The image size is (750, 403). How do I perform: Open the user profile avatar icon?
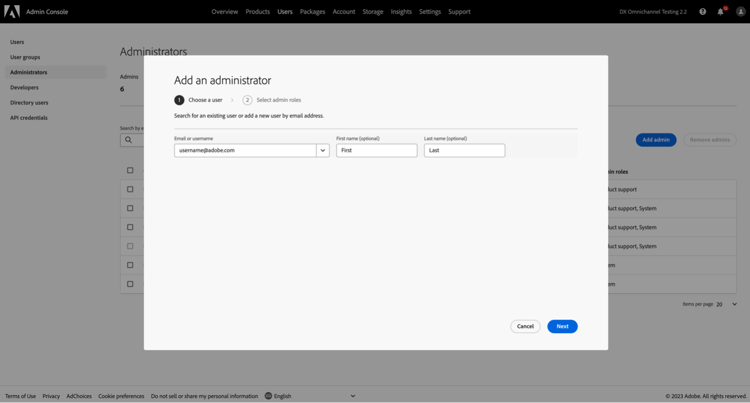pos(740,11)
